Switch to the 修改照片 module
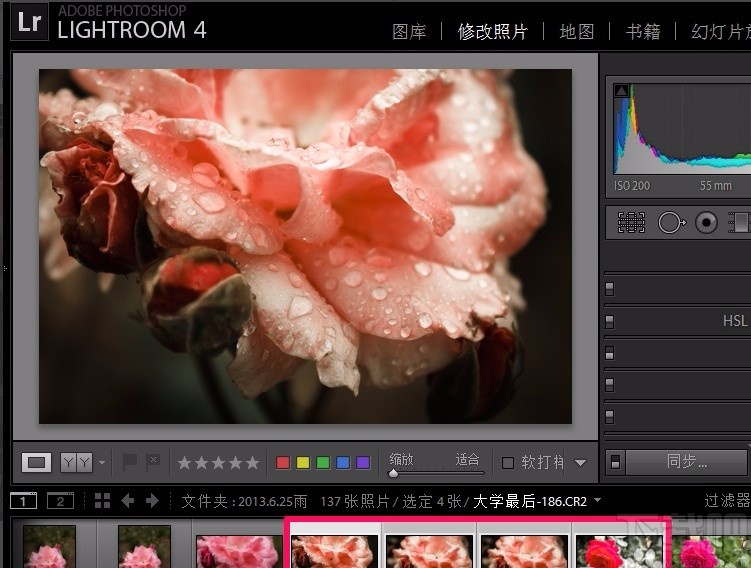751x568 pixels. click(492, 32)
